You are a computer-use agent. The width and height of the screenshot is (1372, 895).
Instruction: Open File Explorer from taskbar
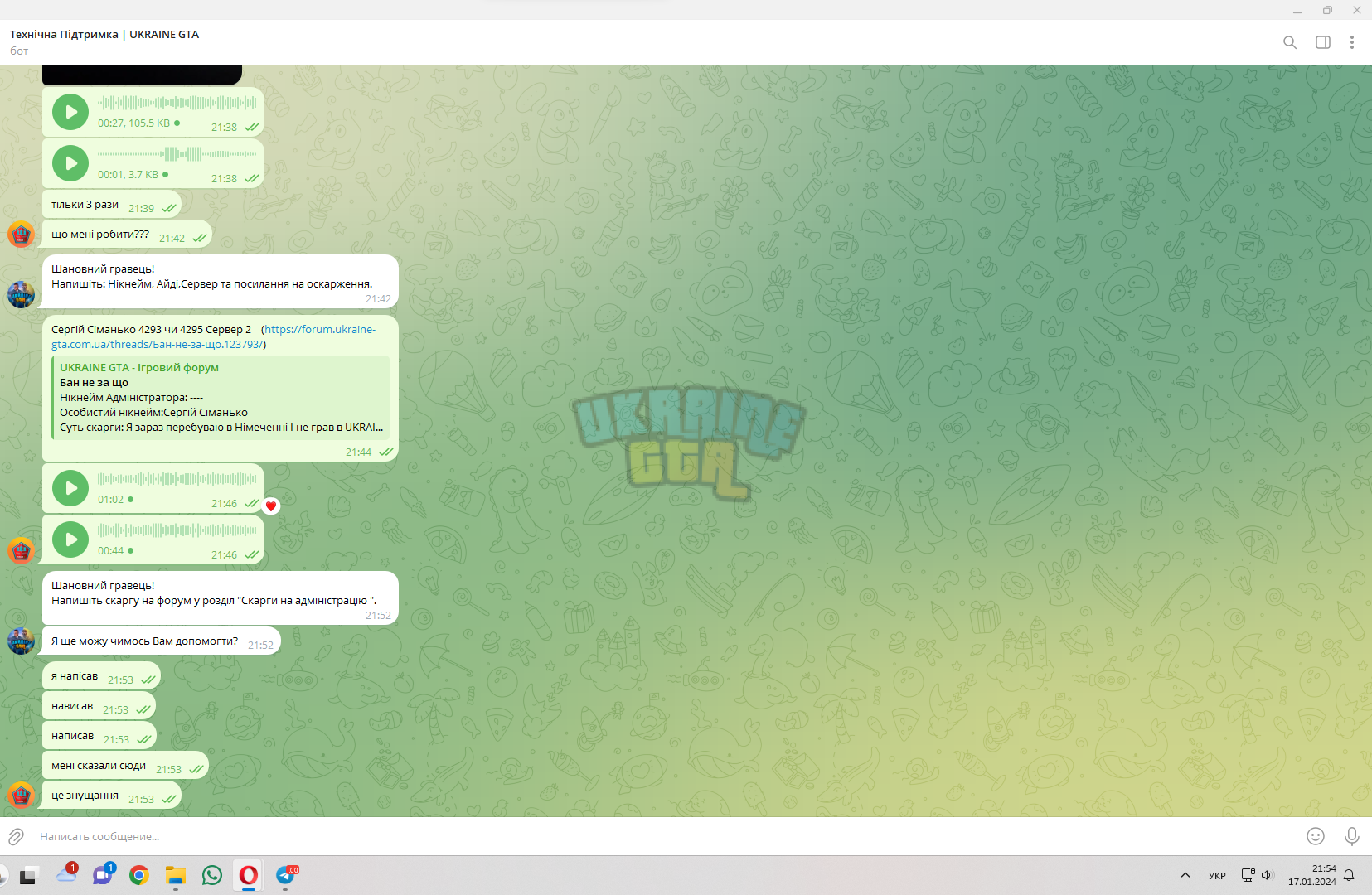[x=175, y=875]
